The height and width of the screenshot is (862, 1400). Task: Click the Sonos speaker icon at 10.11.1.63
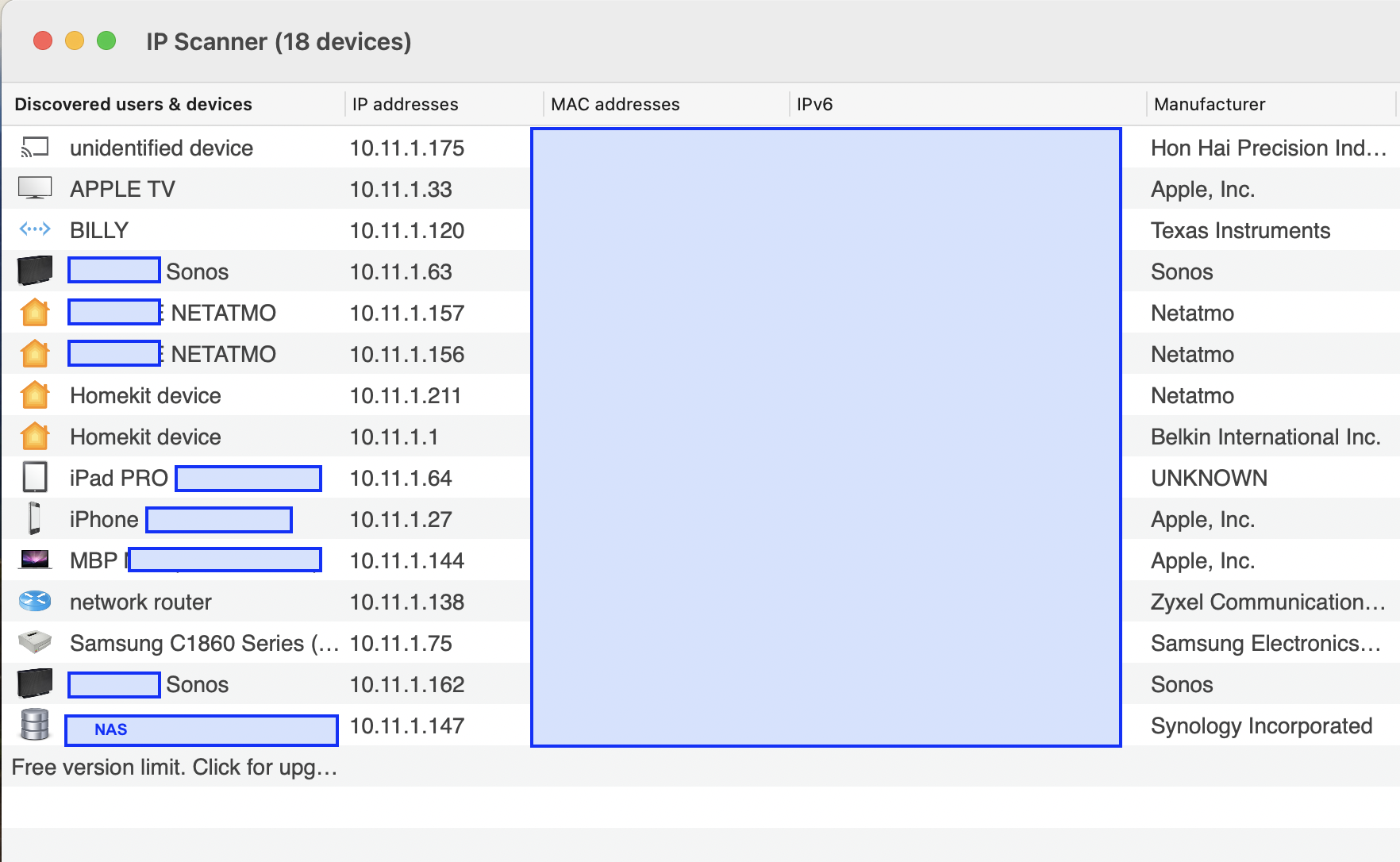[x=35, y=271]
